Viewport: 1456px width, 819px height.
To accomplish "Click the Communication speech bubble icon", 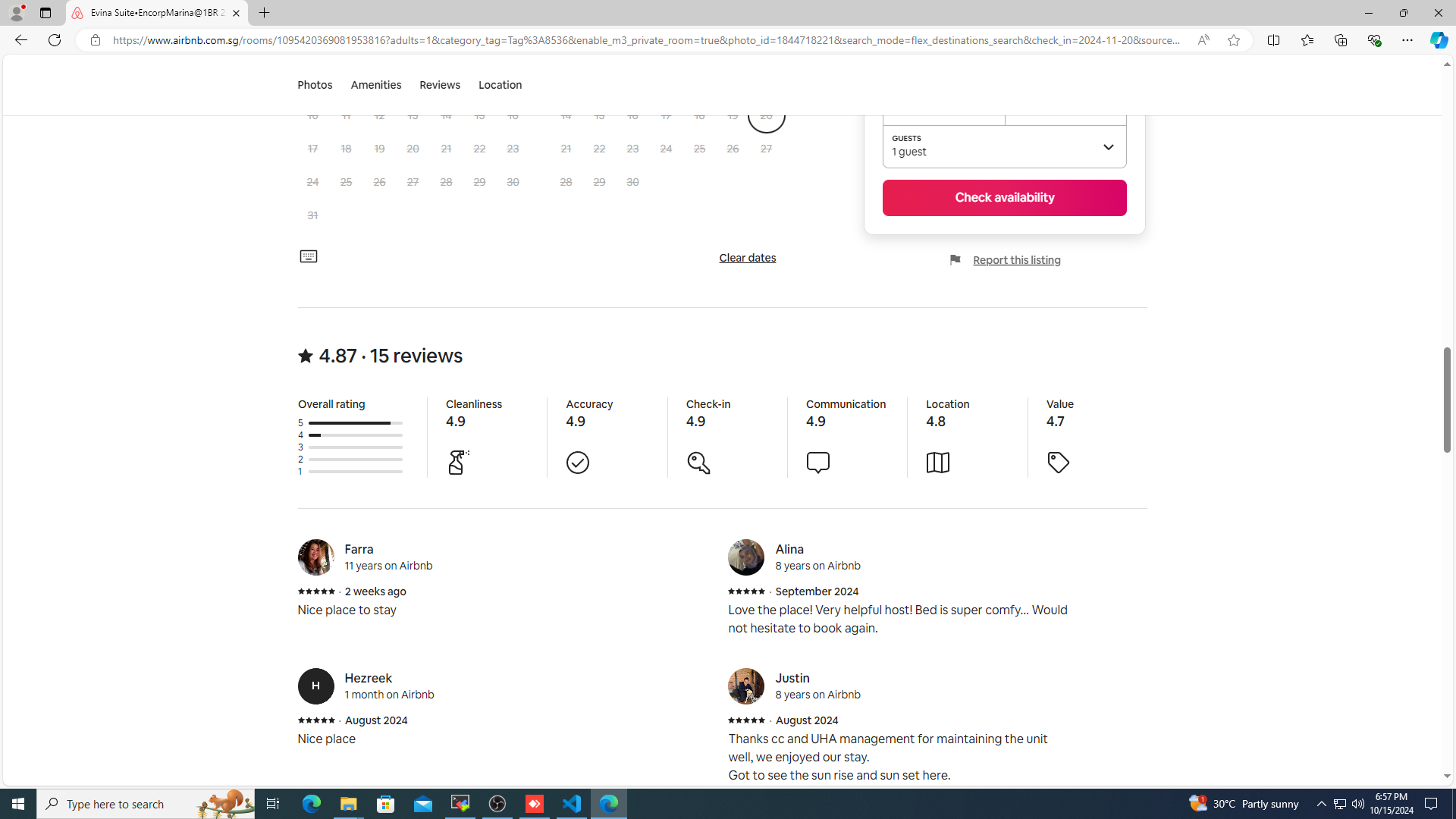I will coord(817,462).
